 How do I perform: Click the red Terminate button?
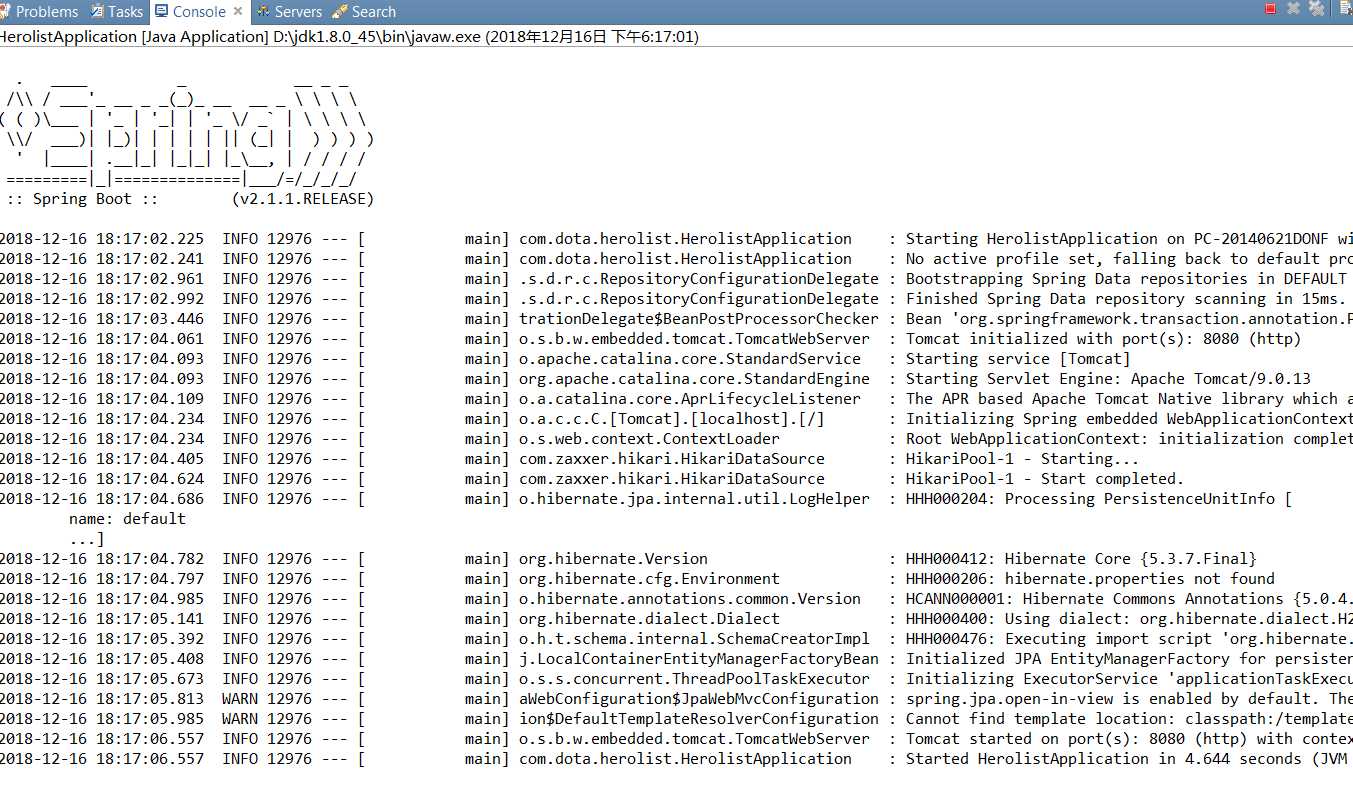1271,9
